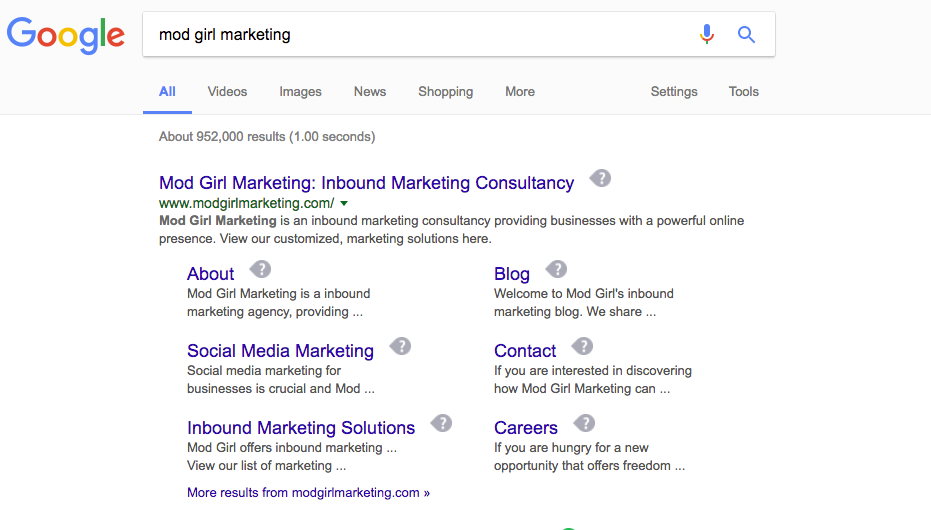Screen dimensions: 931x530
Task: Open the Social Media Marketing sitelink
Action: 280,351
